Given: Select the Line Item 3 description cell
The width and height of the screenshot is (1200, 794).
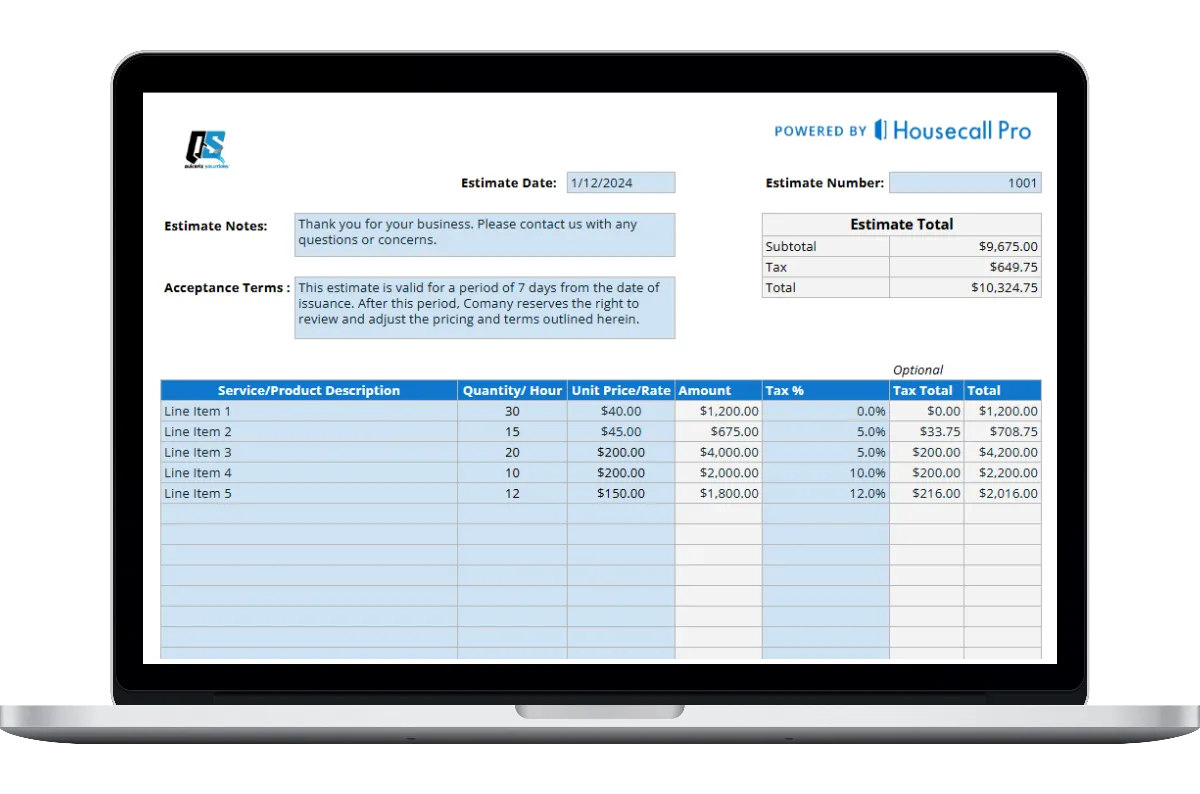Looking at the screenshot, I should [x=309, y=452].
